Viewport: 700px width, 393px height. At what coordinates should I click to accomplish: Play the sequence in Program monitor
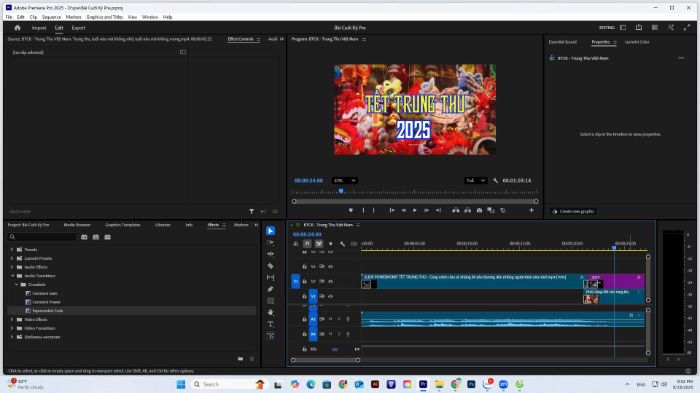pos(415,210)
